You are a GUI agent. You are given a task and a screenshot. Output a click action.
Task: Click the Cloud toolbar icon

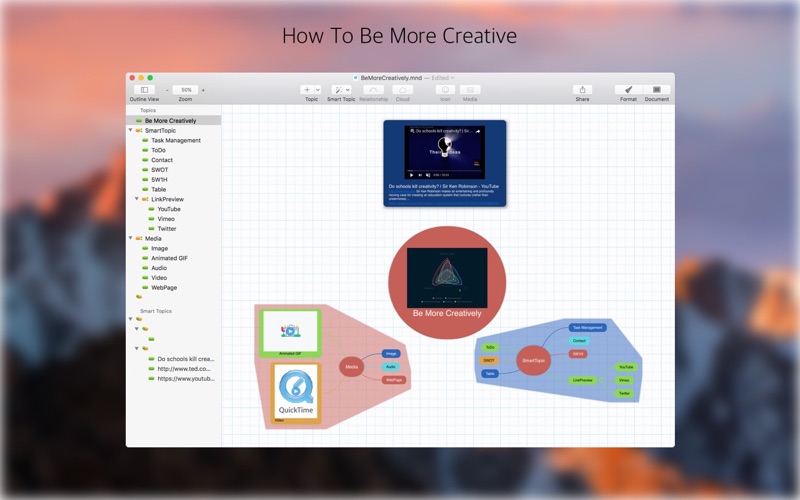click(x=403, y=90)
